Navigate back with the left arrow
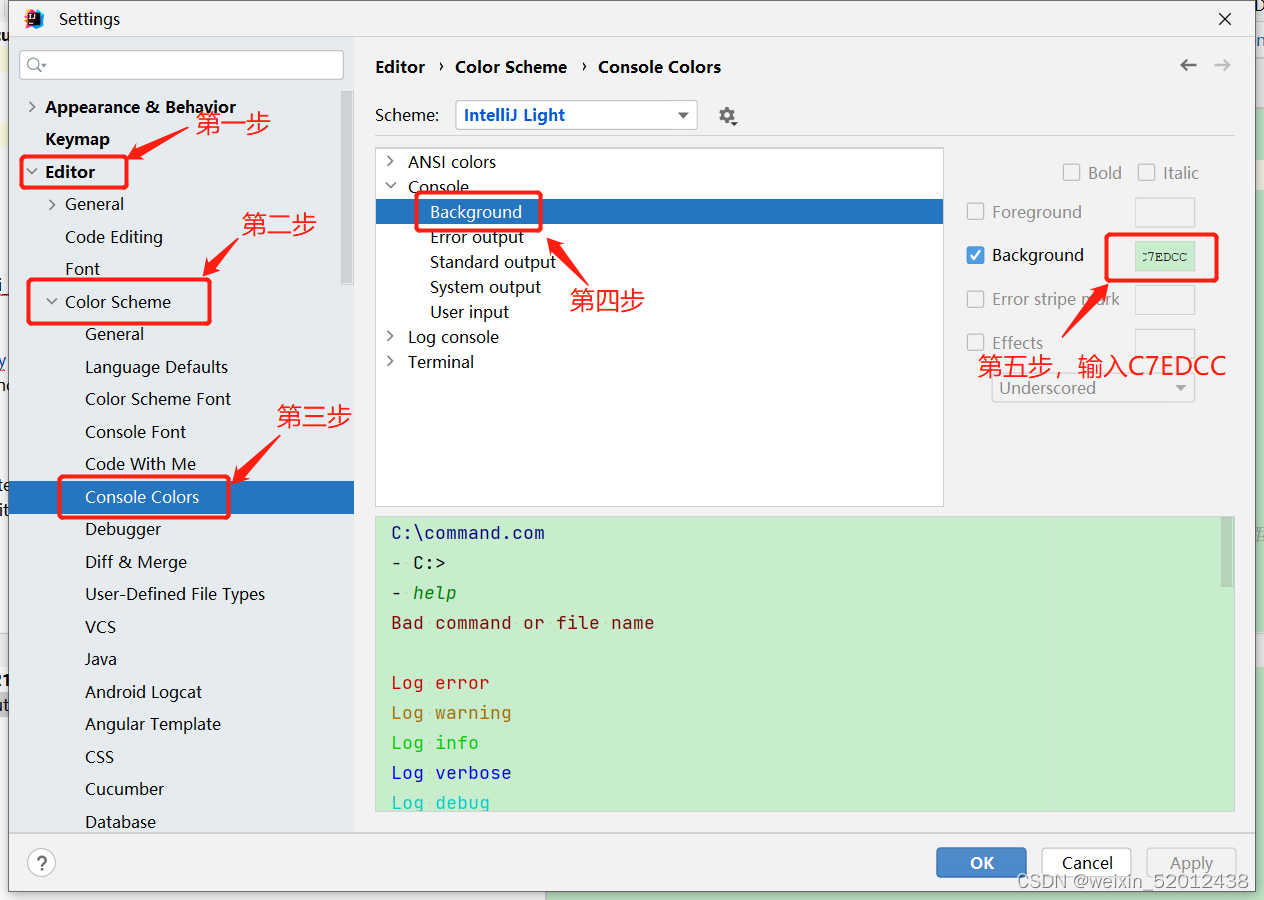1264x900 pixels. point(1188,65)
